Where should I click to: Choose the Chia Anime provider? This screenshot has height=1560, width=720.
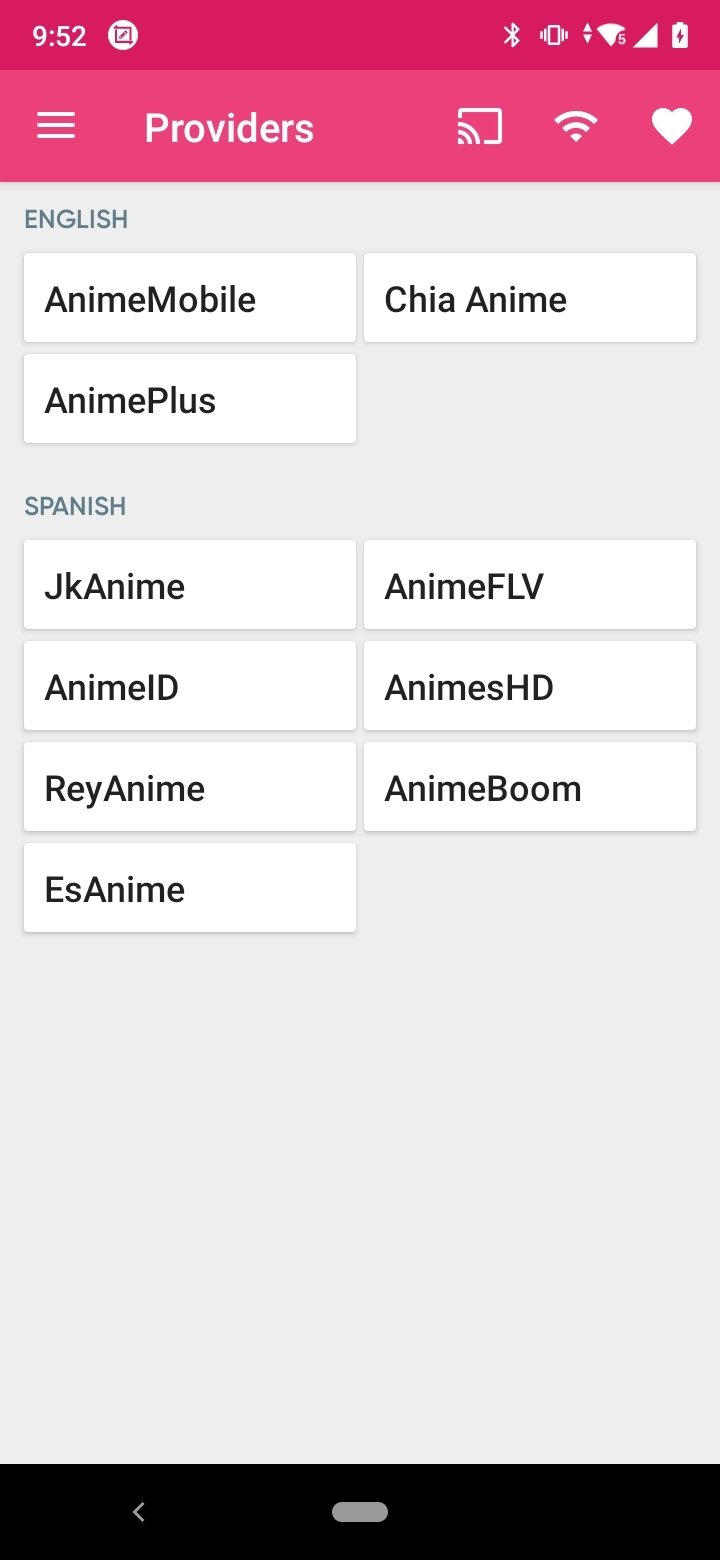tap(530, 298)
